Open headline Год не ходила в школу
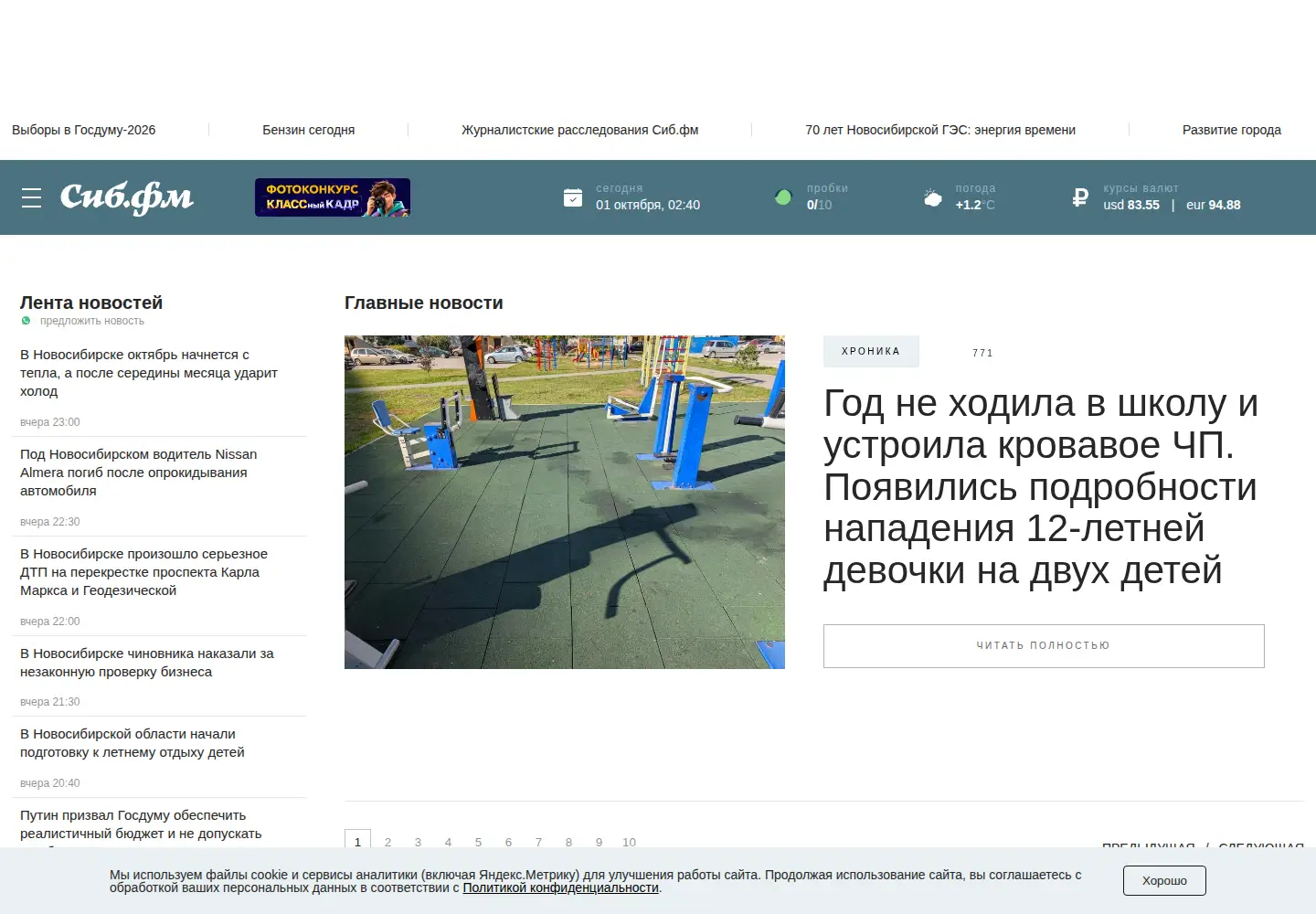Screen dimensions: 1316x914 [x=1041, y=486]
